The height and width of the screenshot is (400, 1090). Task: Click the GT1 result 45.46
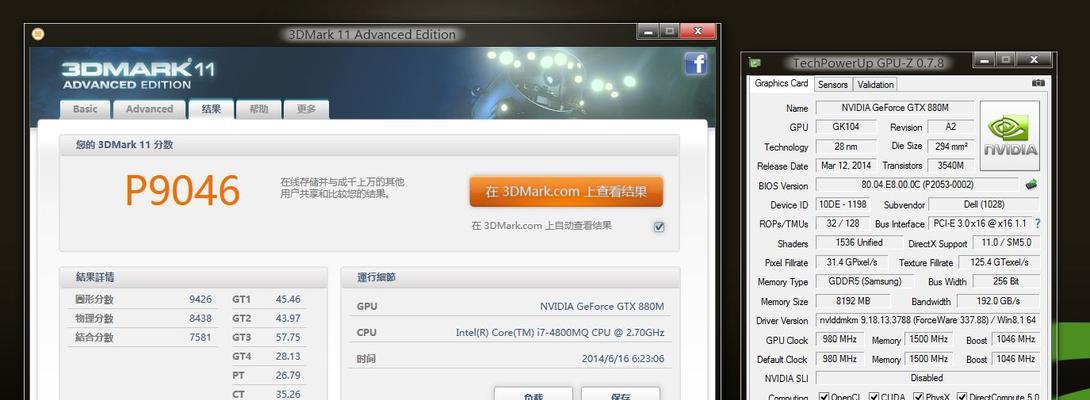point(288,299)
